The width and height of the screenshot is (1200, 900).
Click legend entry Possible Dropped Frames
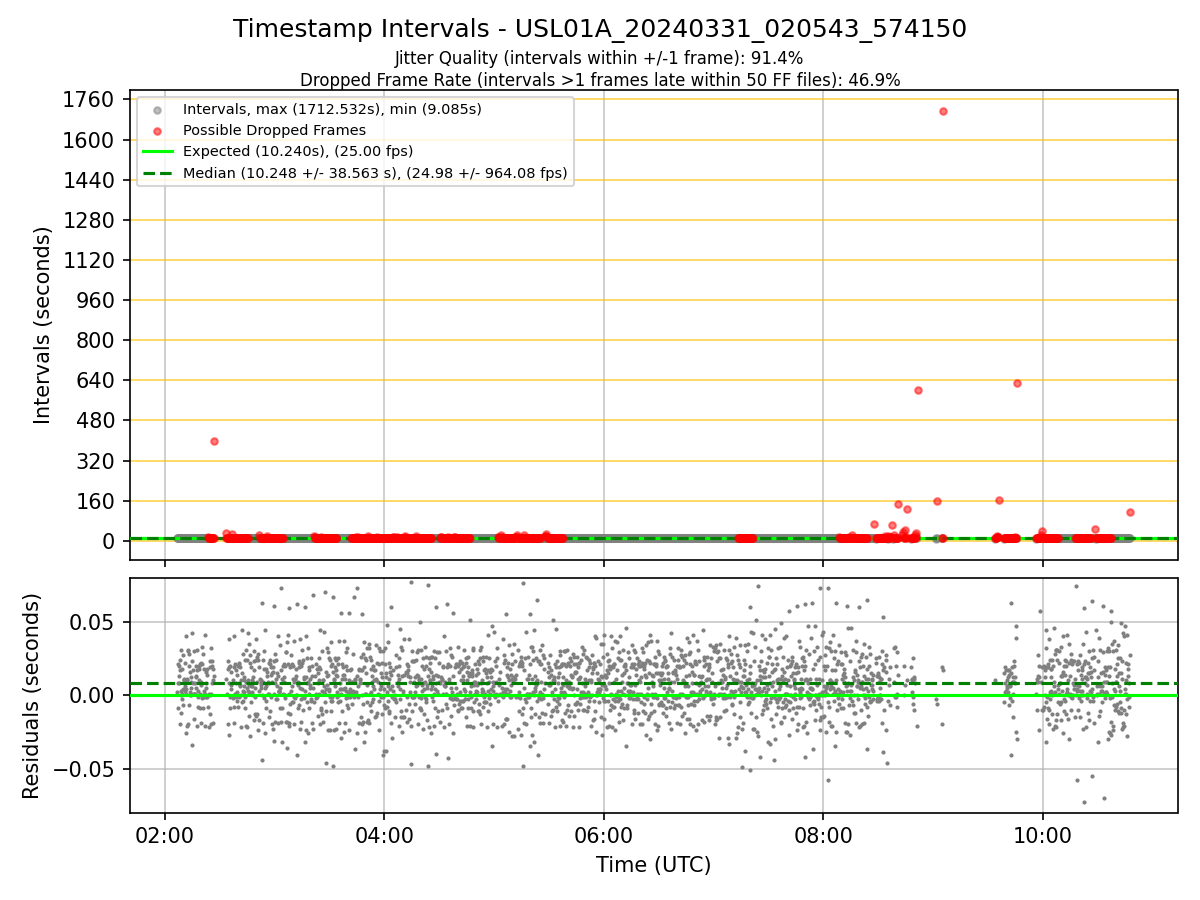click(x=274, y=130)
